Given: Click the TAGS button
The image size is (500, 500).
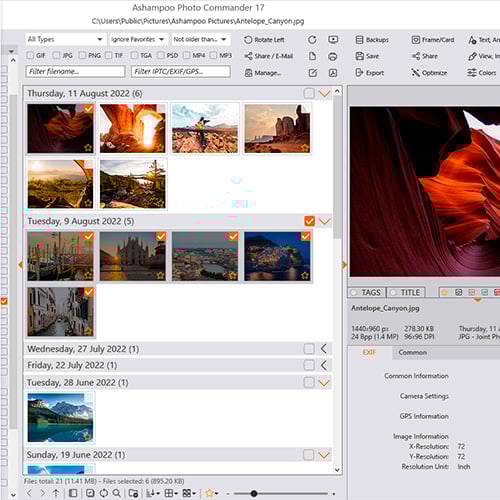Looking at the screenshot, I should click(366, 292).
